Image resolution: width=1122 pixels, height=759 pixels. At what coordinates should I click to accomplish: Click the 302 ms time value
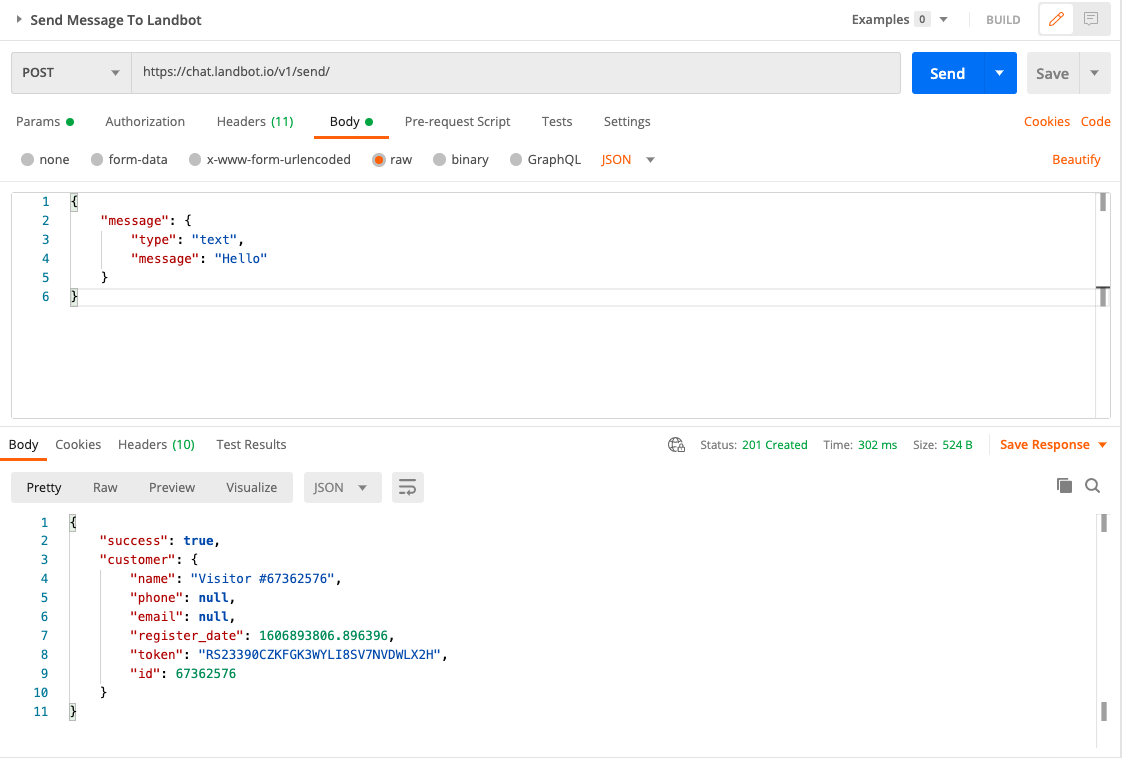(x=877, y=445)
